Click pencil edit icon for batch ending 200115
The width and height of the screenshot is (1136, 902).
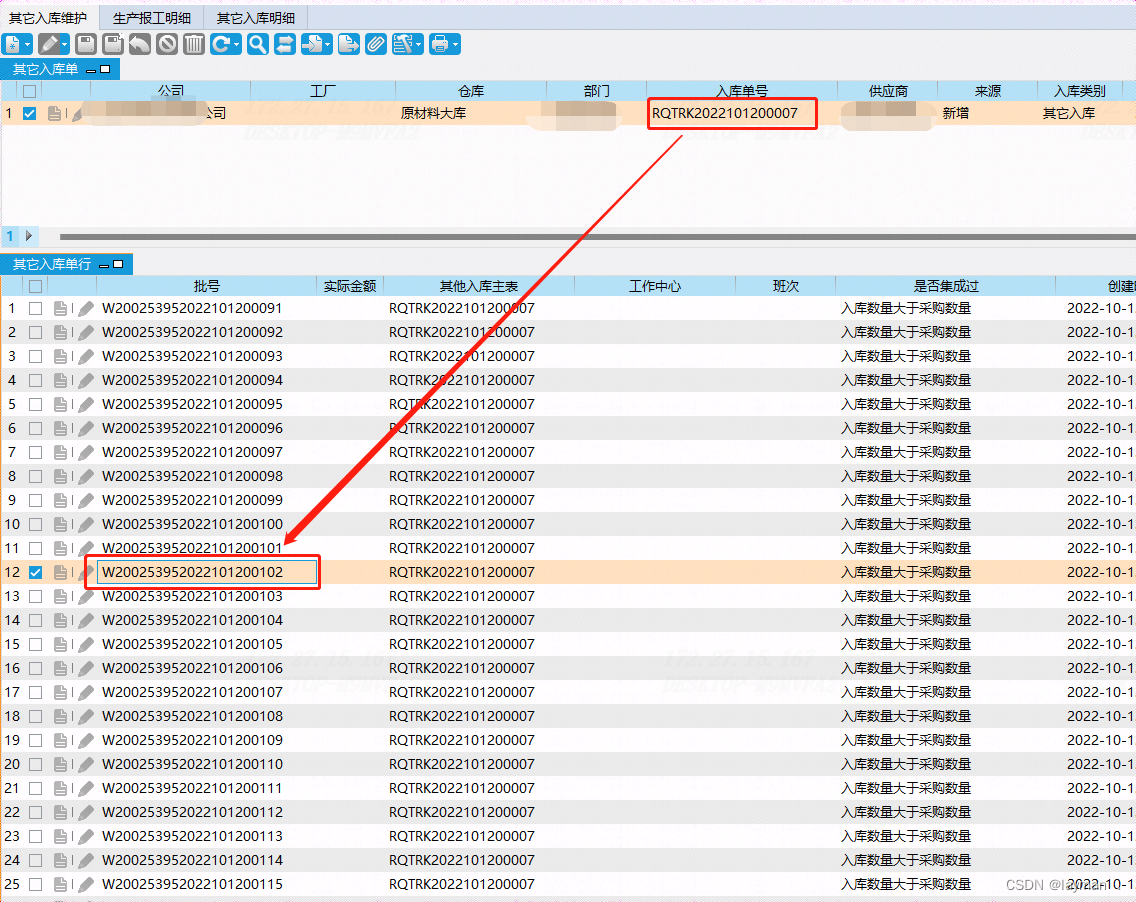click(85, 884)
